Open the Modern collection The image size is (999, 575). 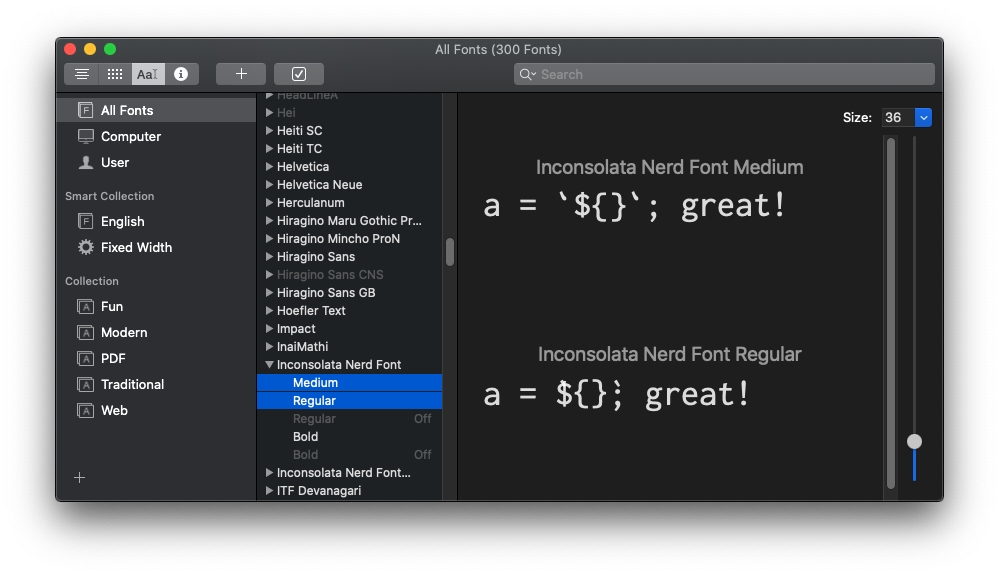click(156, 332)
